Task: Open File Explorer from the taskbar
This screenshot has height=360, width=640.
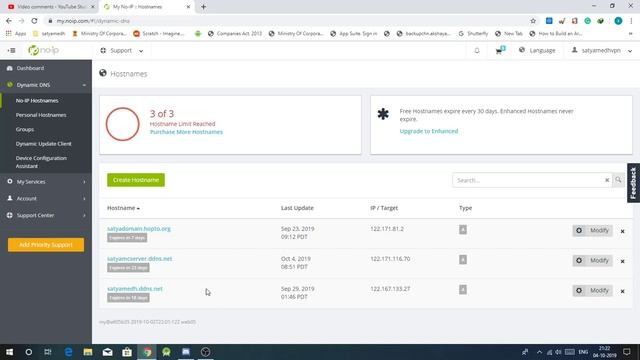Action: pyautogui.click(x=88, y=352)
